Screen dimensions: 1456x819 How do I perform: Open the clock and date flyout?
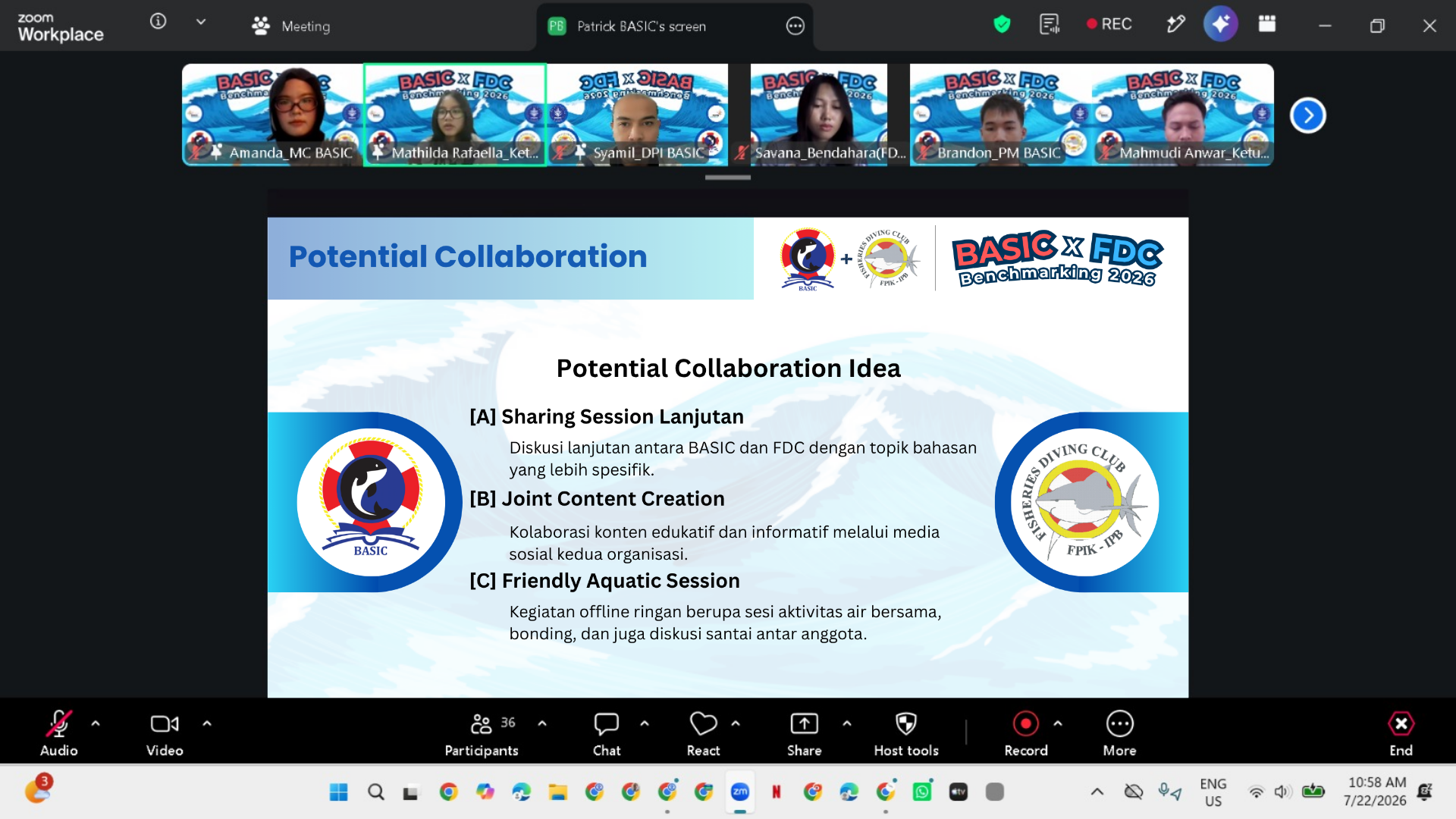1375,792
